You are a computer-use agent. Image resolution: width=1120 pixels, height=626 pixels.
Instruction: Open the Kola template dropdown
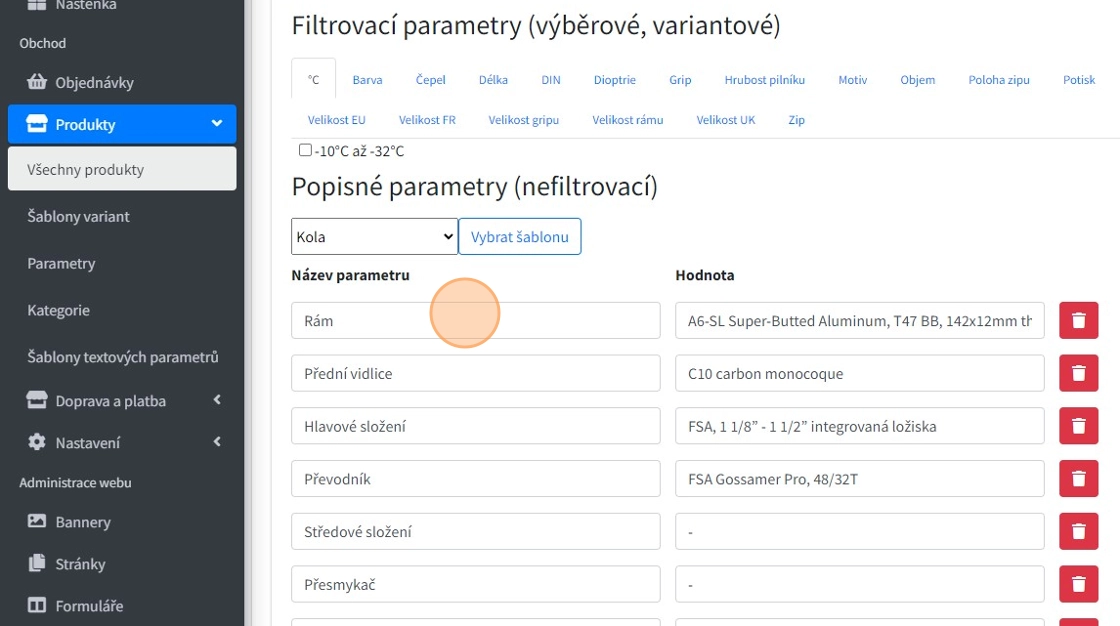point(374,237)
